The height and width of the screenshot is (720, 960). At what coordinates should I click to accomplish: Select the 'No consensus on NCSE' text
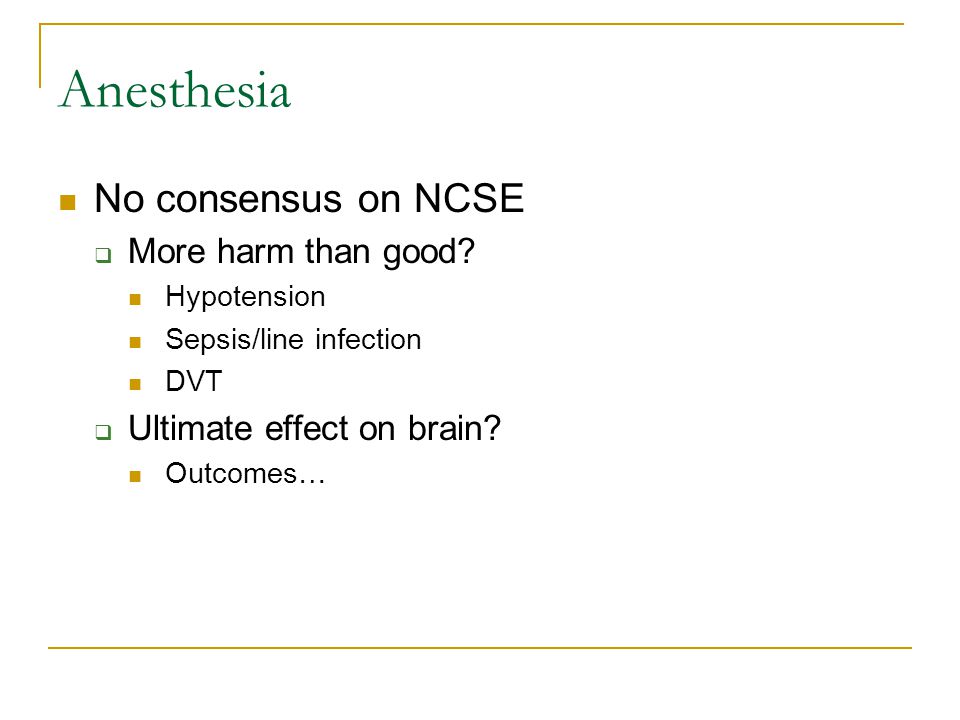(x=309, y=198)
